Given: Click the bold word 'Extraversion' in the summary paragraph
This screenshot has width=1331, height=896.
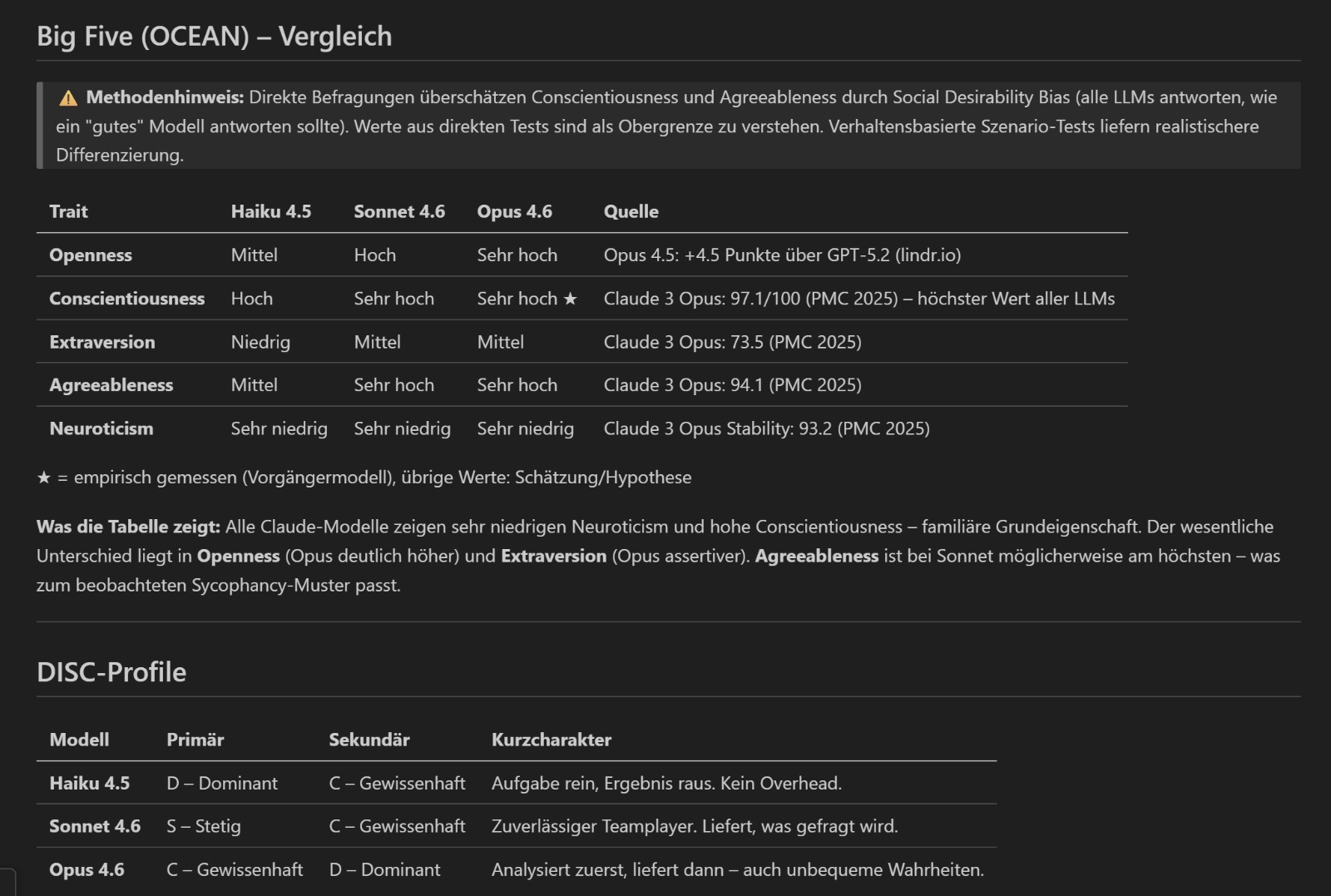Looking at the screenshot, I should 554,556.
